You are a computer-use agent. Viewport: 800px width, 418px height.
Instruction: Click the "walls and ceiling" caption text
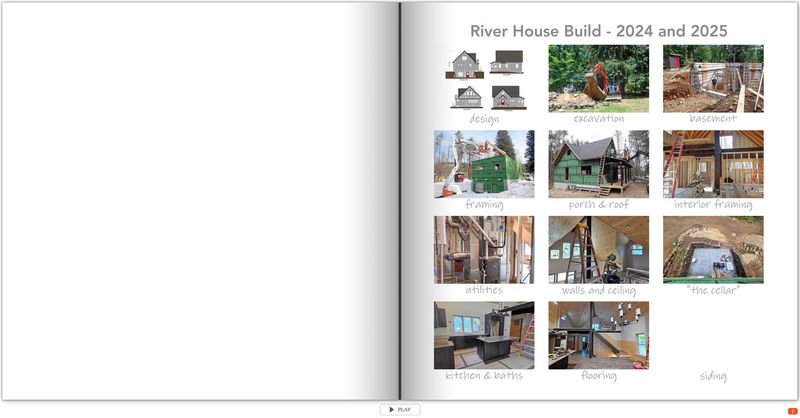pyautogui.click(x=598, y=290)
